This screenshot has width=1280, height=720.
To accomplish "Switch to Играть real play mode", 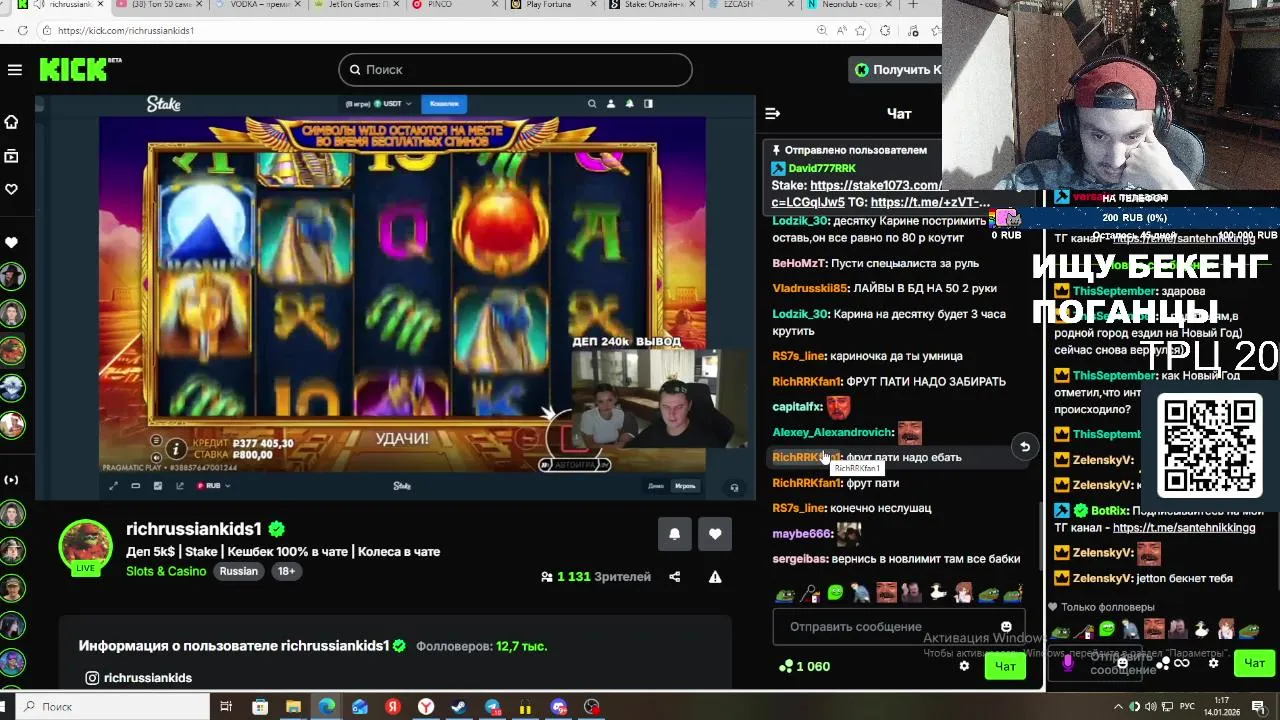I will (x=685, y=486).
